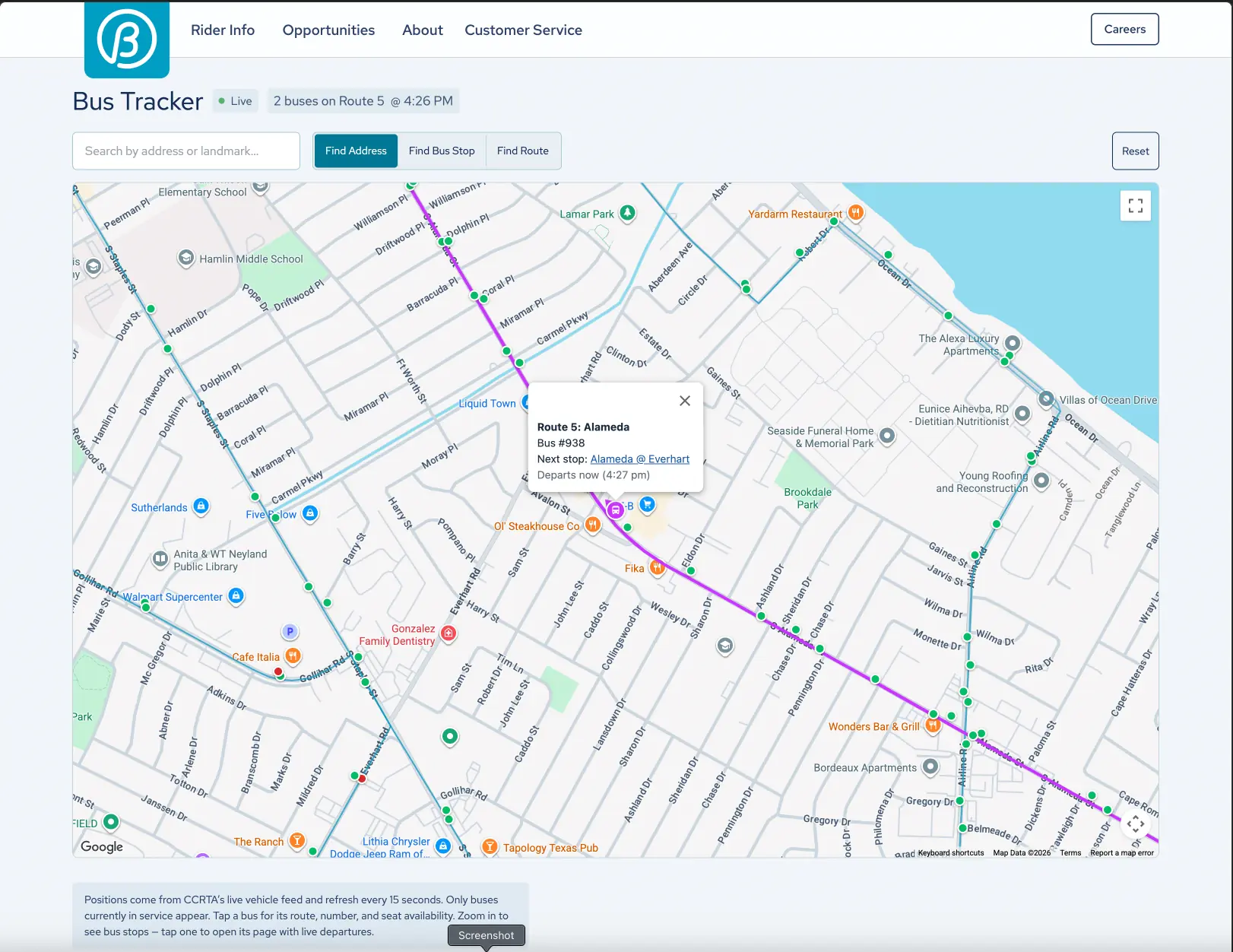This screenshot has height=952, width=1233.
Task: Click the Five Below shopping marker icon
Action: pos(310,513)
